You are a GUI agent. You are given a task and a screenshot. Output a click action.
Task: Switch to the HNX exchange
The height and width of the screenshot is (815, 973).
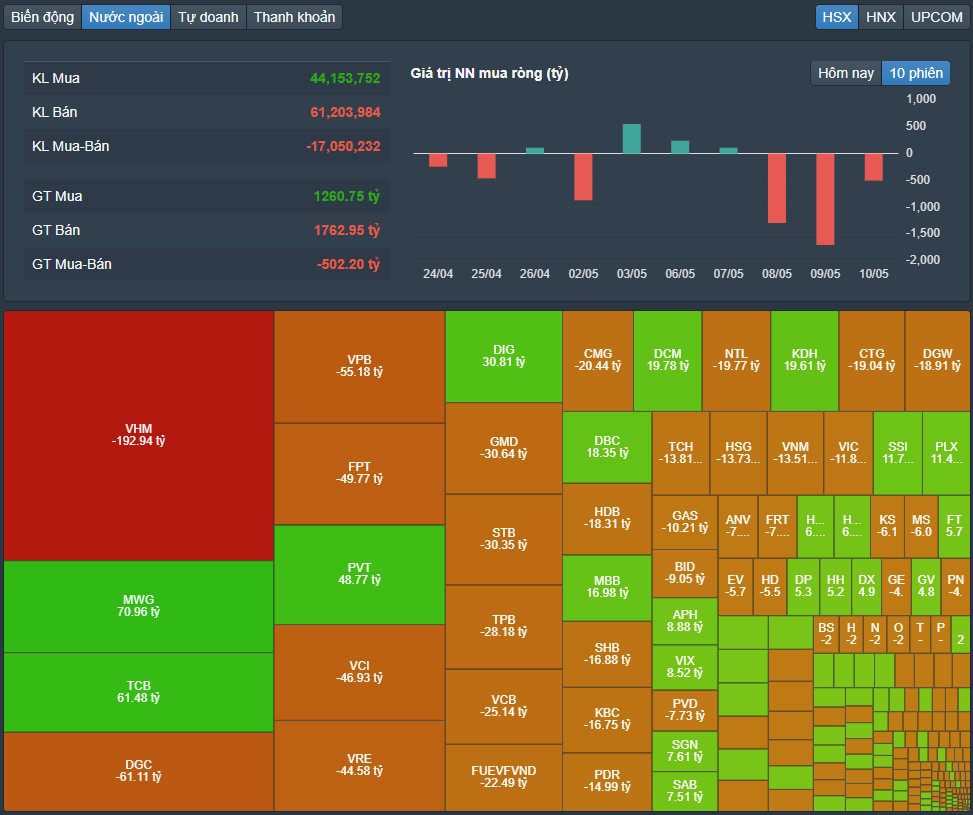(x=881, y=17)
